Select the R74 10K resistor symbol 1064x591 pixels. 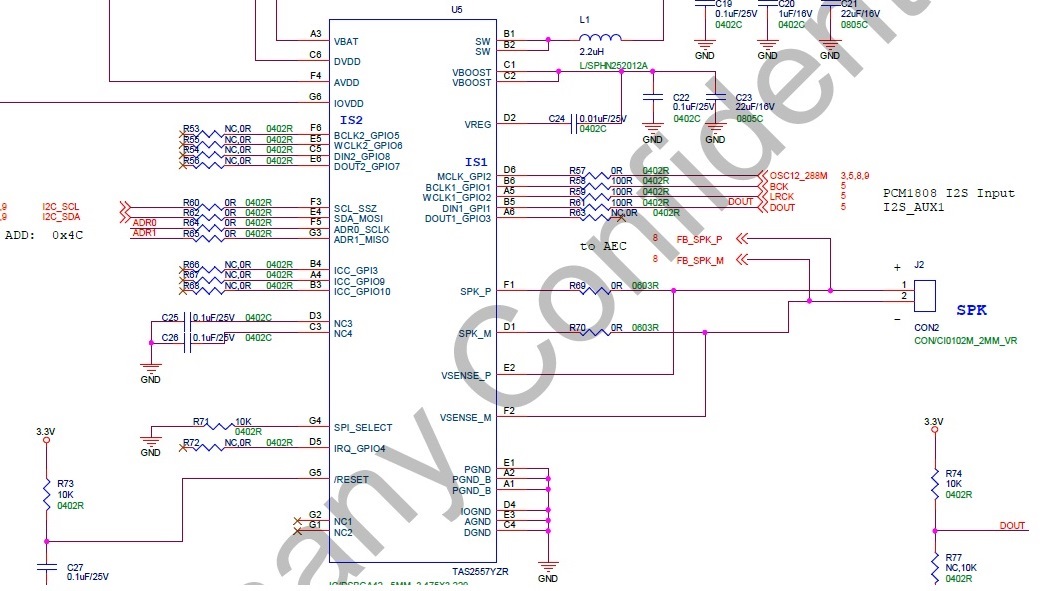935,484
